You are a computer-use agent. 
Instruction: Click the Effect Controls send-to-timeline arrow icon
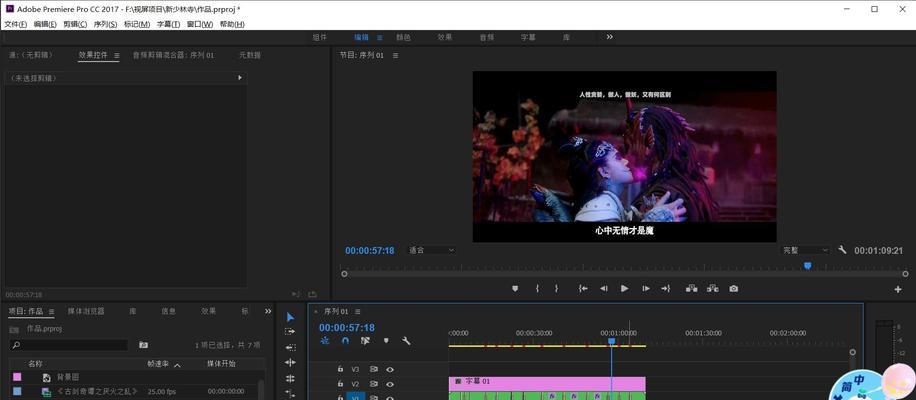coord(295,294)
